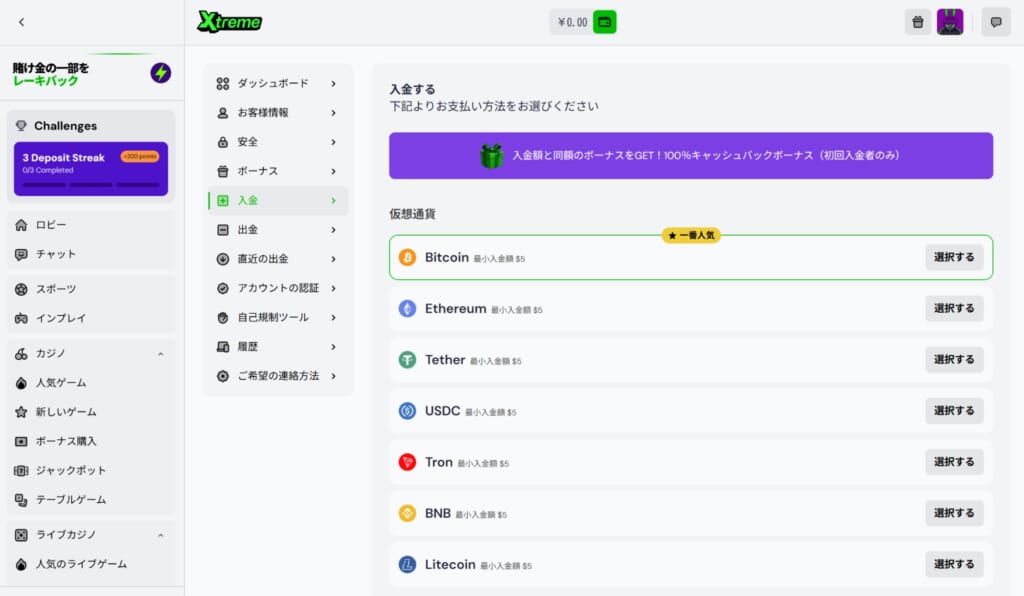1024x596 pixels.
Task: Expand ボーナス chevron in account menu
Action: click(x=334, y=172)
